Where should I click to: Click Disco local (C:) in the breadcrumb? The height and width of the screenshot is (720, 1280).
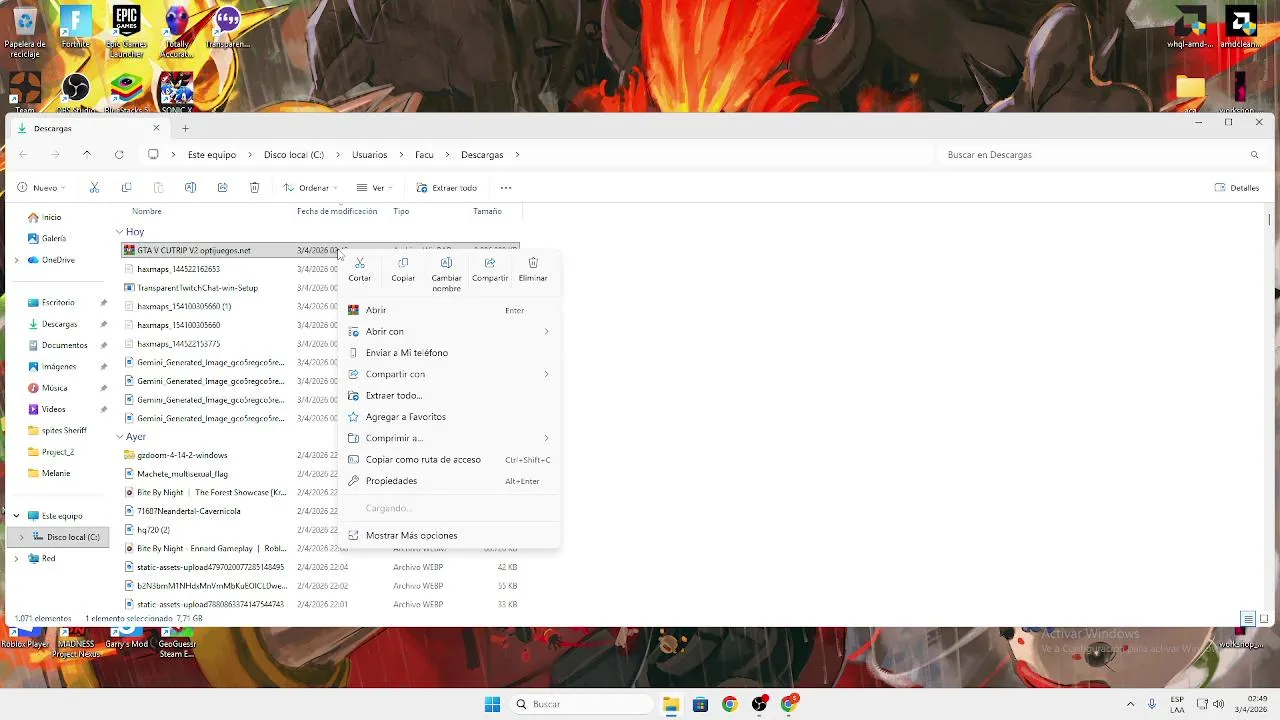(294, 155)
